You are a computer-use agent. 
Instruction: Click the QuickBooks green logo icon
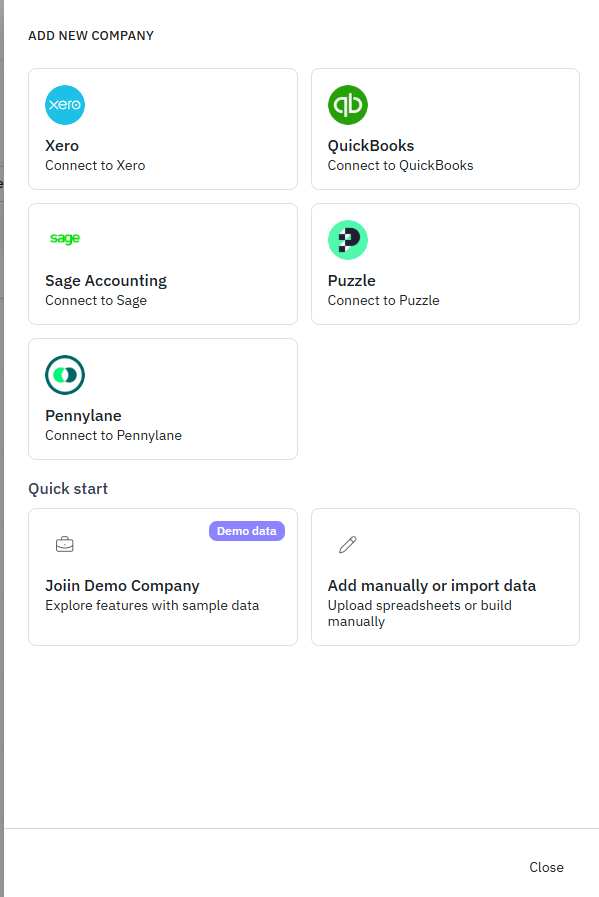347,105
